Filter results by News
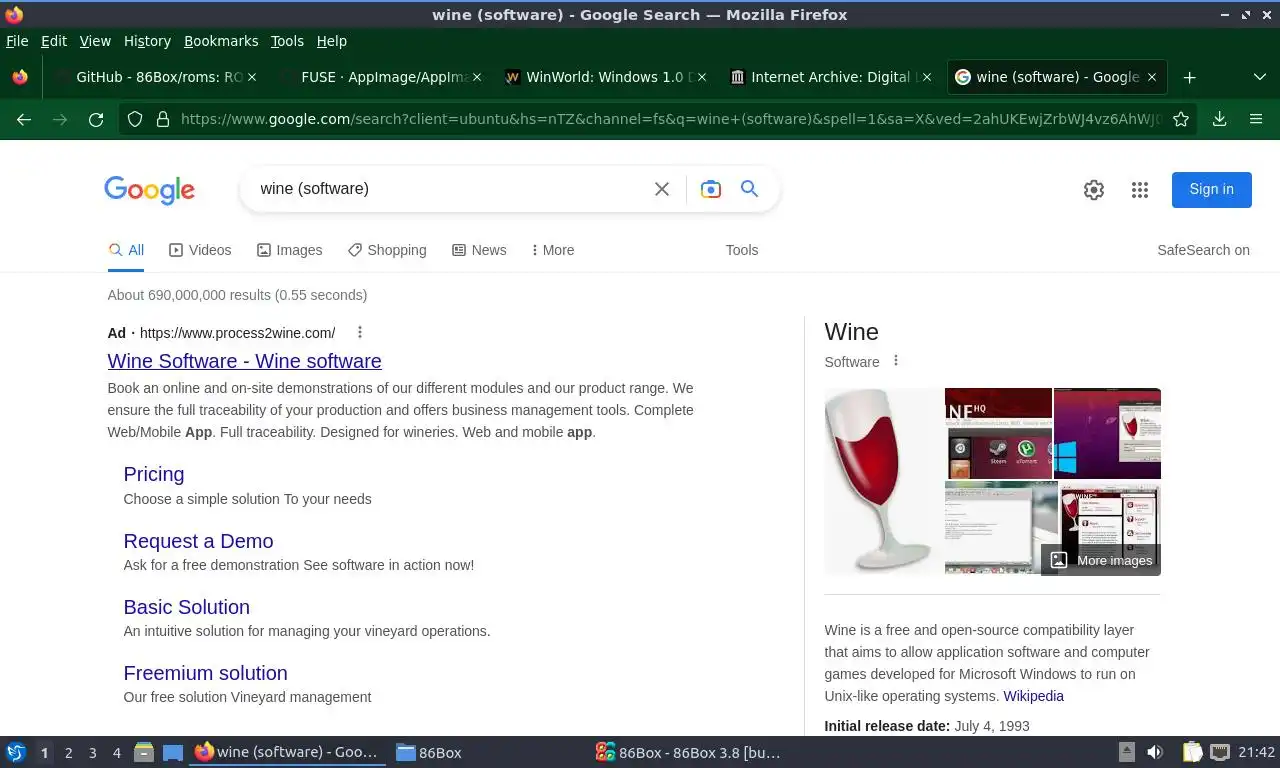This screenshot has height=768, width=1280. click(479, 250)
